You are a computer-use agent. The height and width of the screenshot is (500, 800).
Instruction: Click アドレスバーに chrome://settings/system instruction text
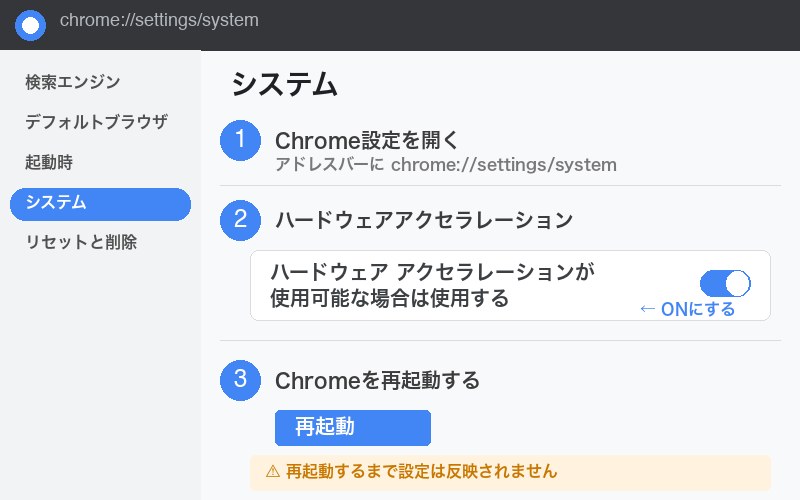coord(445,165)
